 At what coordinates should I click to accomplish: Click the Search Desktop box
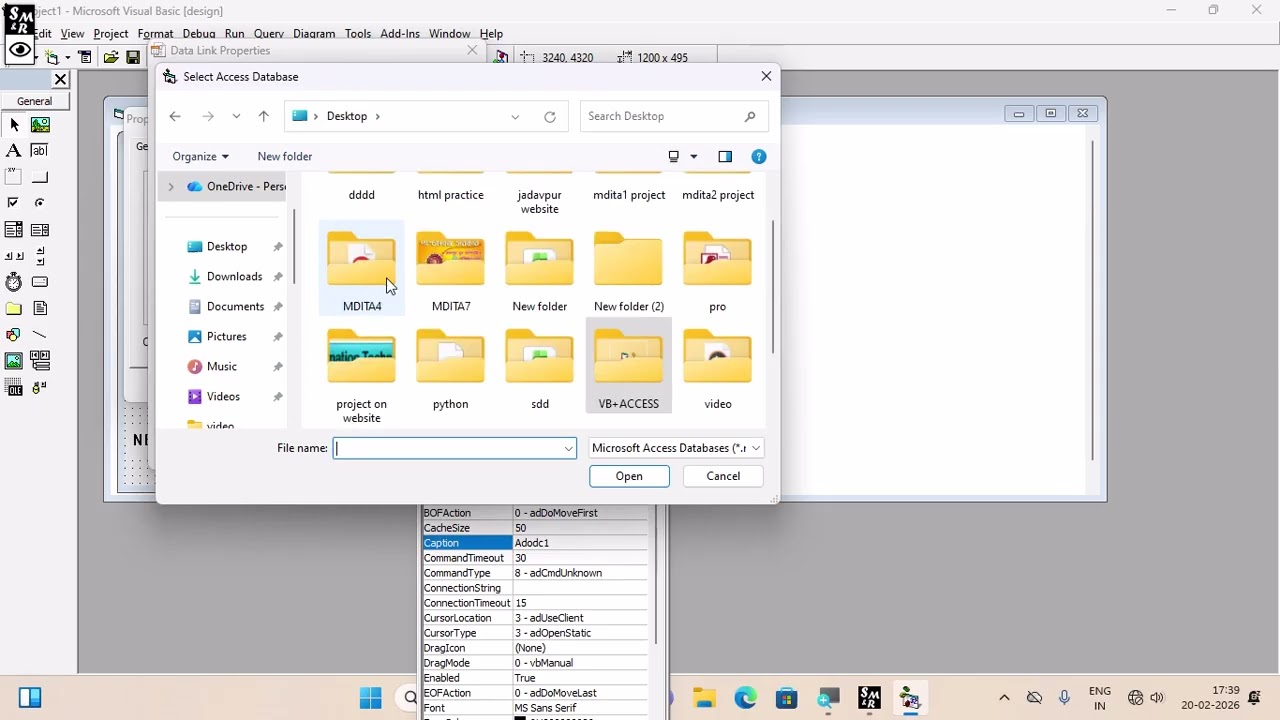point(673,116)
